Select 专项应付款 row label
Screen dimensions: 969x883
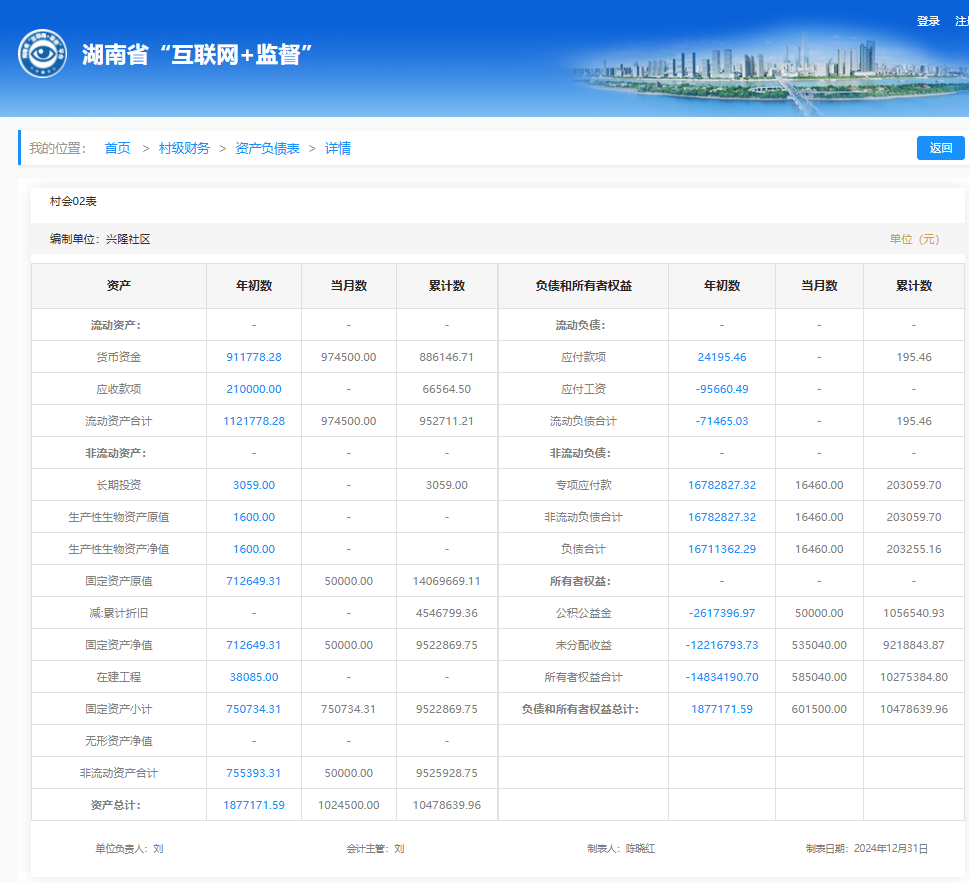pos(583,485)
